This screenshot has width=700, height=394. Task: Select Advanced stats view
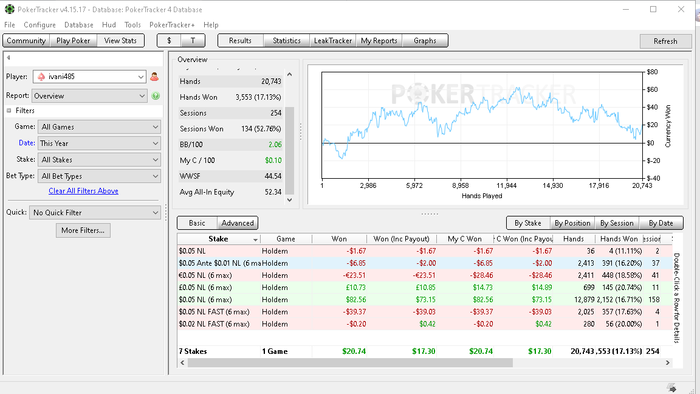(x=238, y=223)
